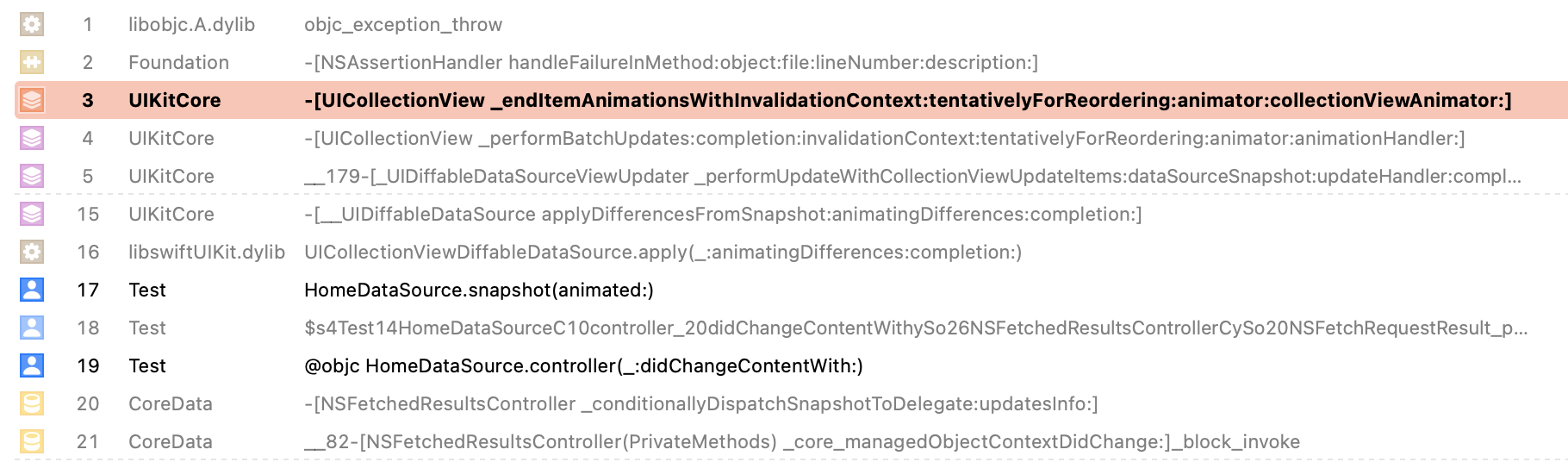Jump to @objc HomeDataSource.controller frame
The height and width of the screenshot is (462, 1568).
[583, 365]
